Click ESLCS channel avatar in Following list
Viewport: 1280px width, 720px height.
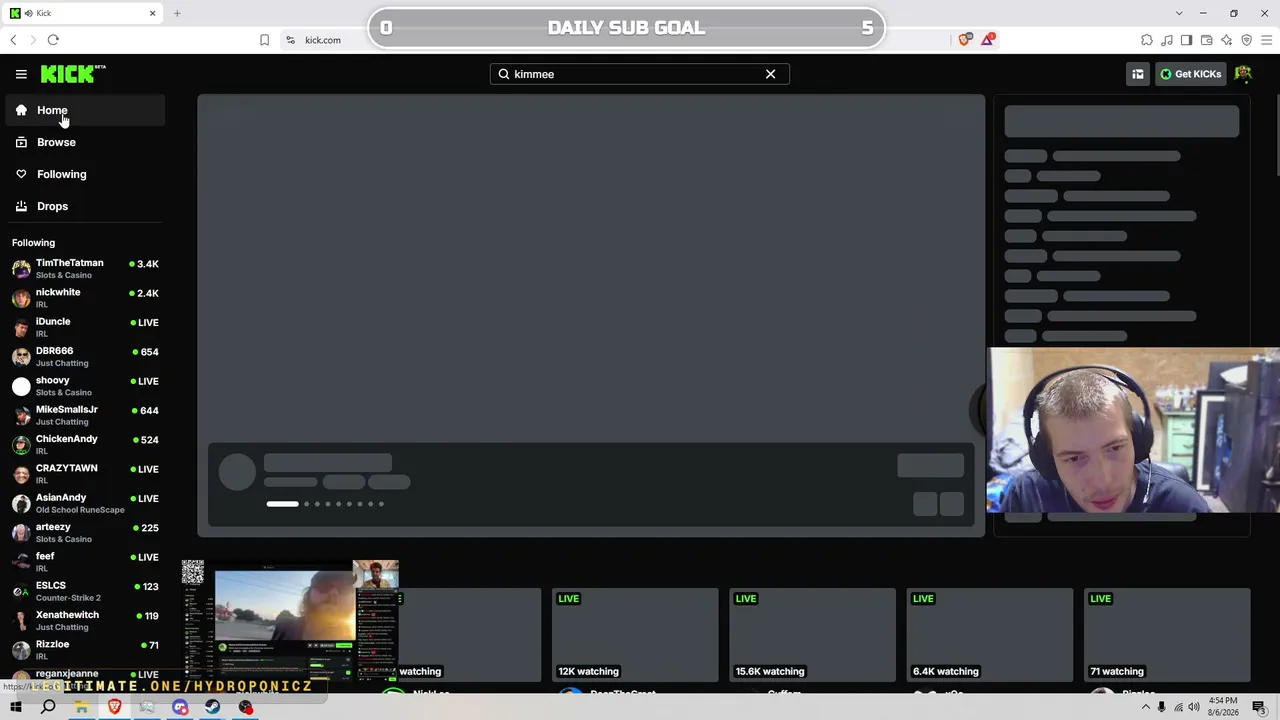click(21, 591)
